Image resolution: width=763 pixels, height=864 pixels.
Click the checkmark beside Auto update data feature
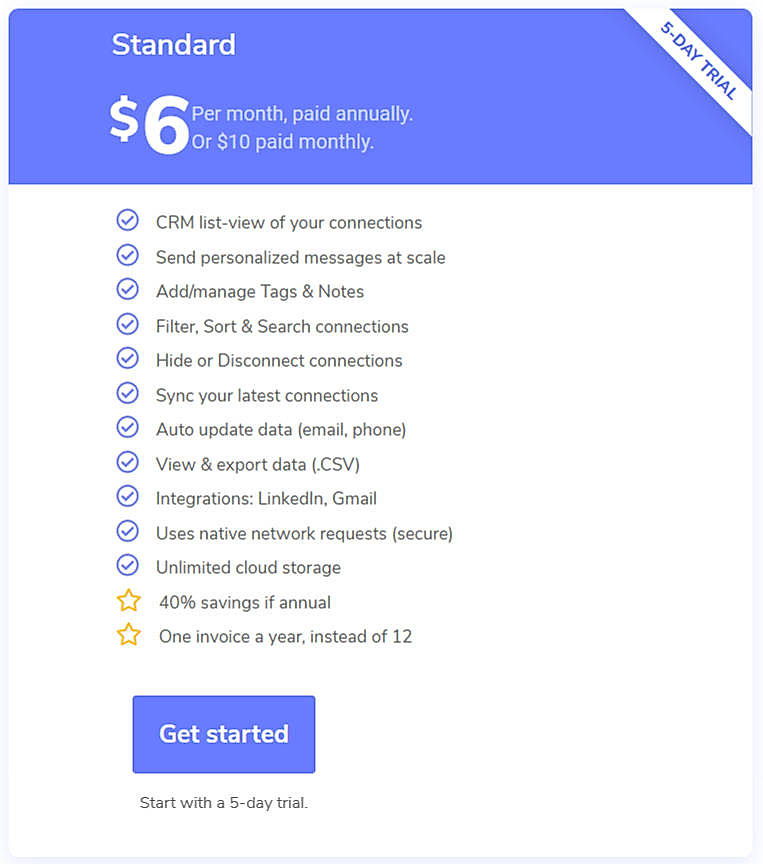tap(128, 427)
